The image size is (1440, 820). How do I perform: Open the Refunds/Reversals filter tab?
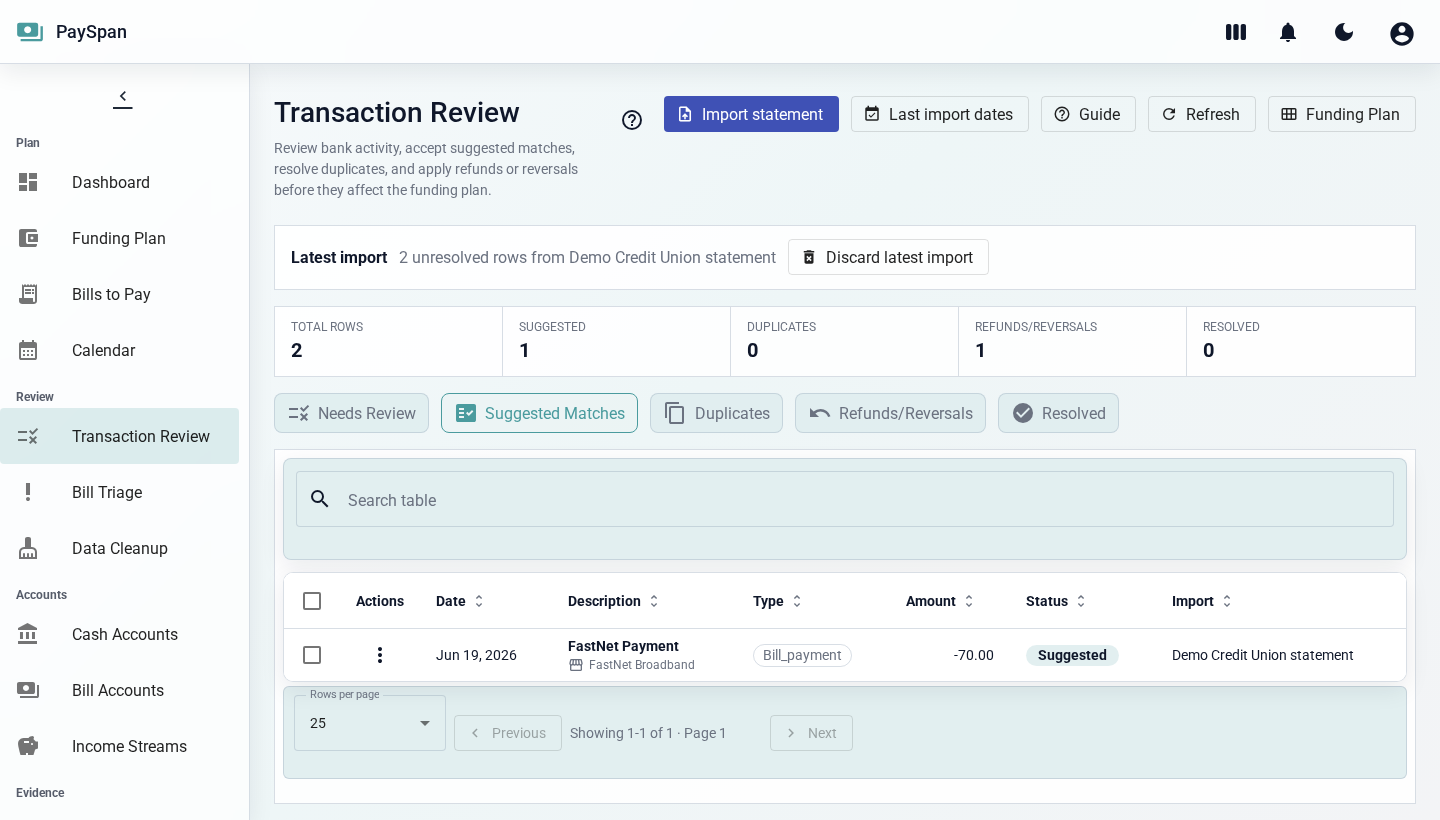(x=890, y=413)
